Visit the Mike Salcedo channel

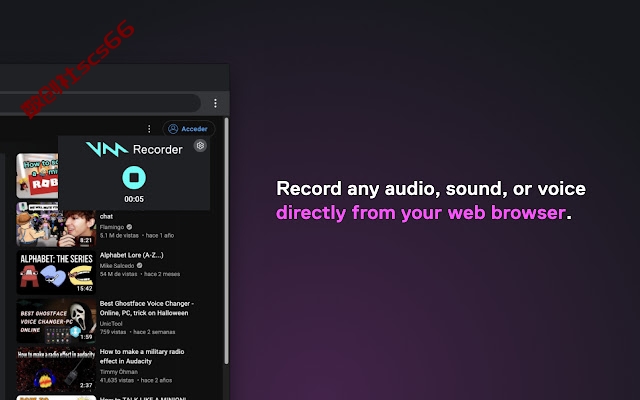click(x=117, y=266)
